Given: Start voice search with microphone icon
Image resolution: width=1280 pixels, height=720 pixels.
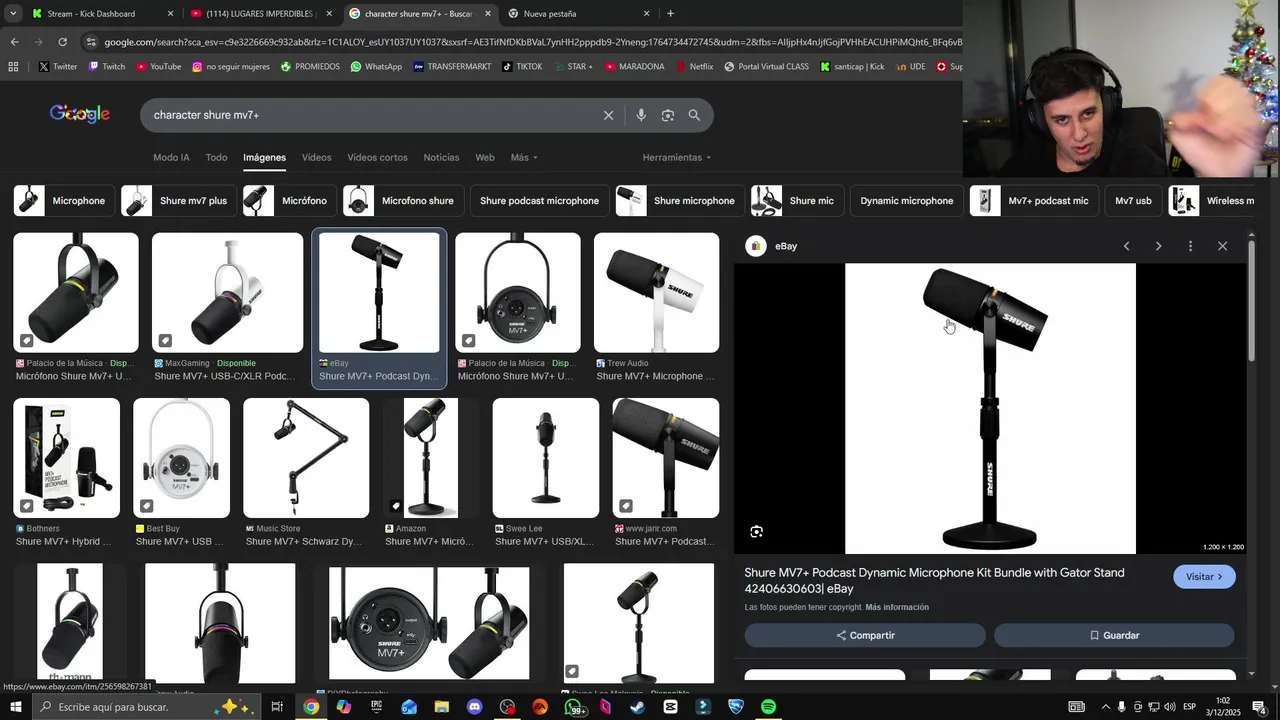Looking at the screenshot, I should (641, 115).
